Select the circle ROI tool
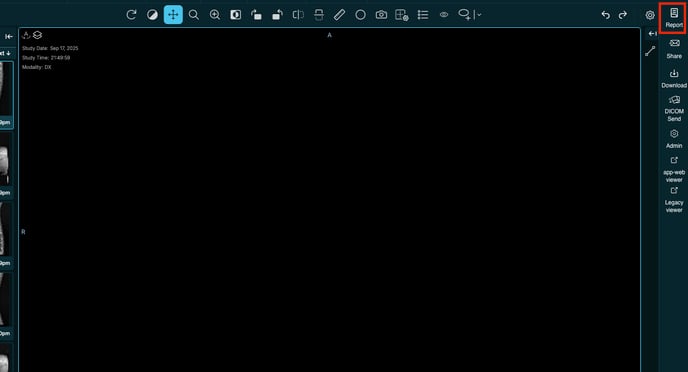The height and width of the screenshot is (372, 688). click(360, 15)
